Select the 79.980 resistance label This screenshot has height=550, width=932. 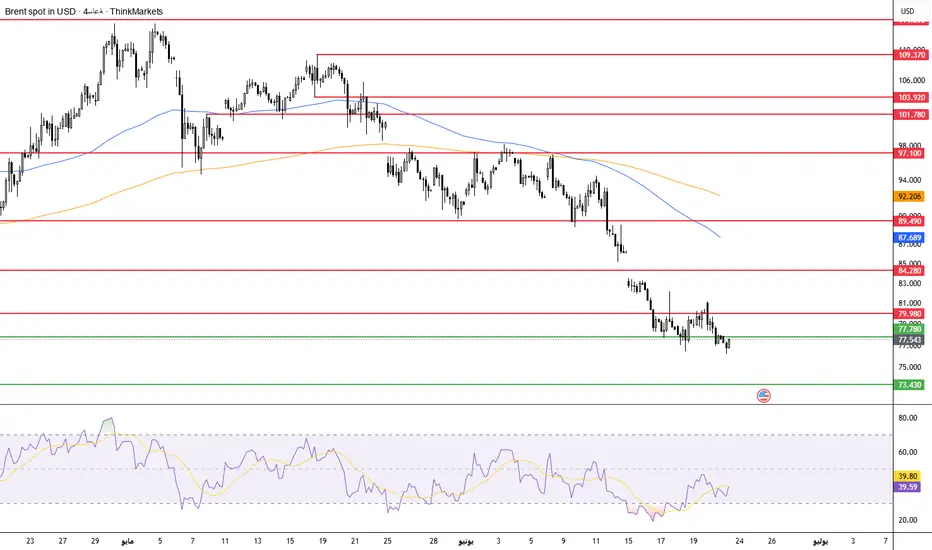909,314
